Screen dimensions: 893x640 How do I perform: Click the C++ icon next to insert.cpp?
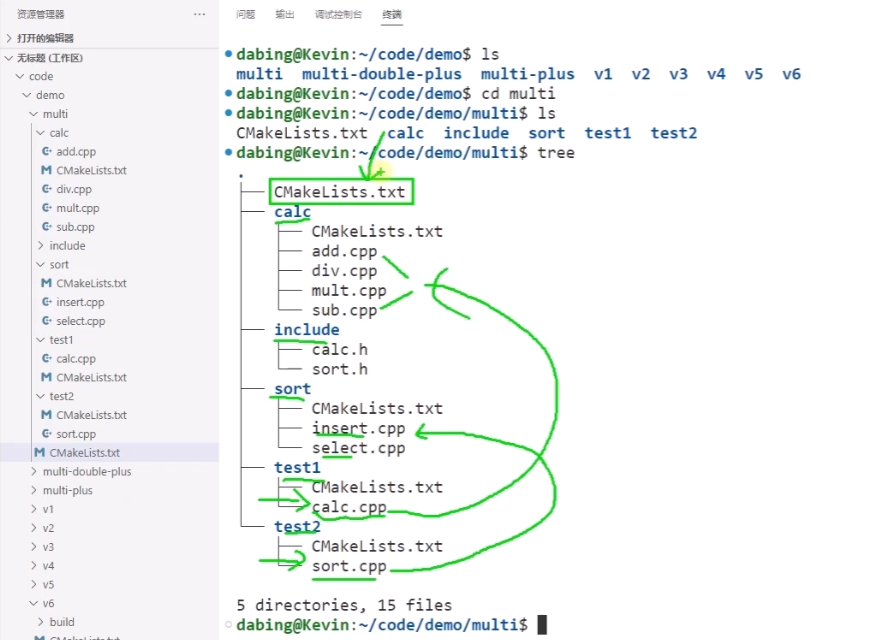click(x=47, y=302)
